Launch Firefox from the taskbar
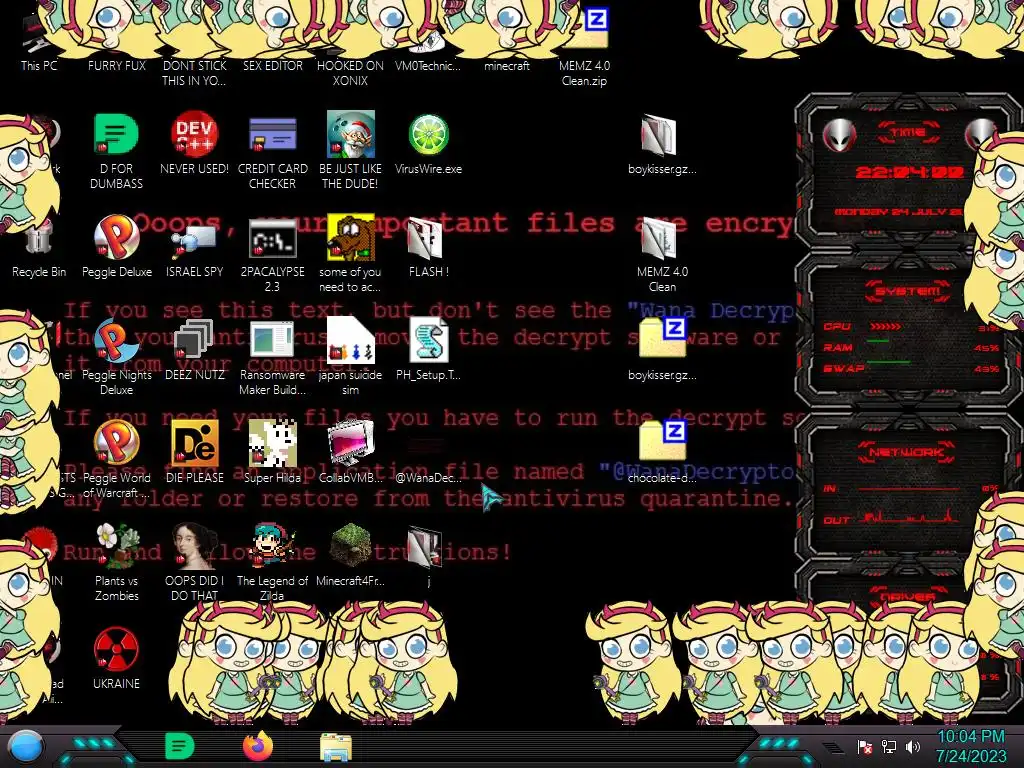The image size is (1024, 768). click(x=258, y=746)
